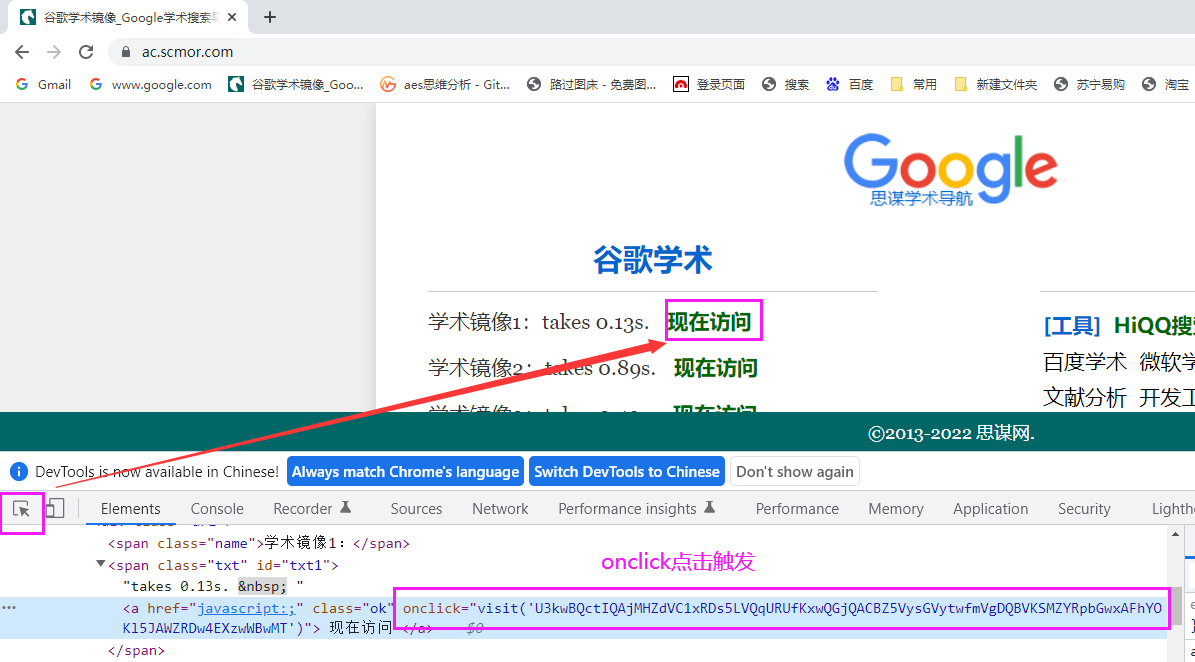Switch to the Memory tab

[895, 509]
